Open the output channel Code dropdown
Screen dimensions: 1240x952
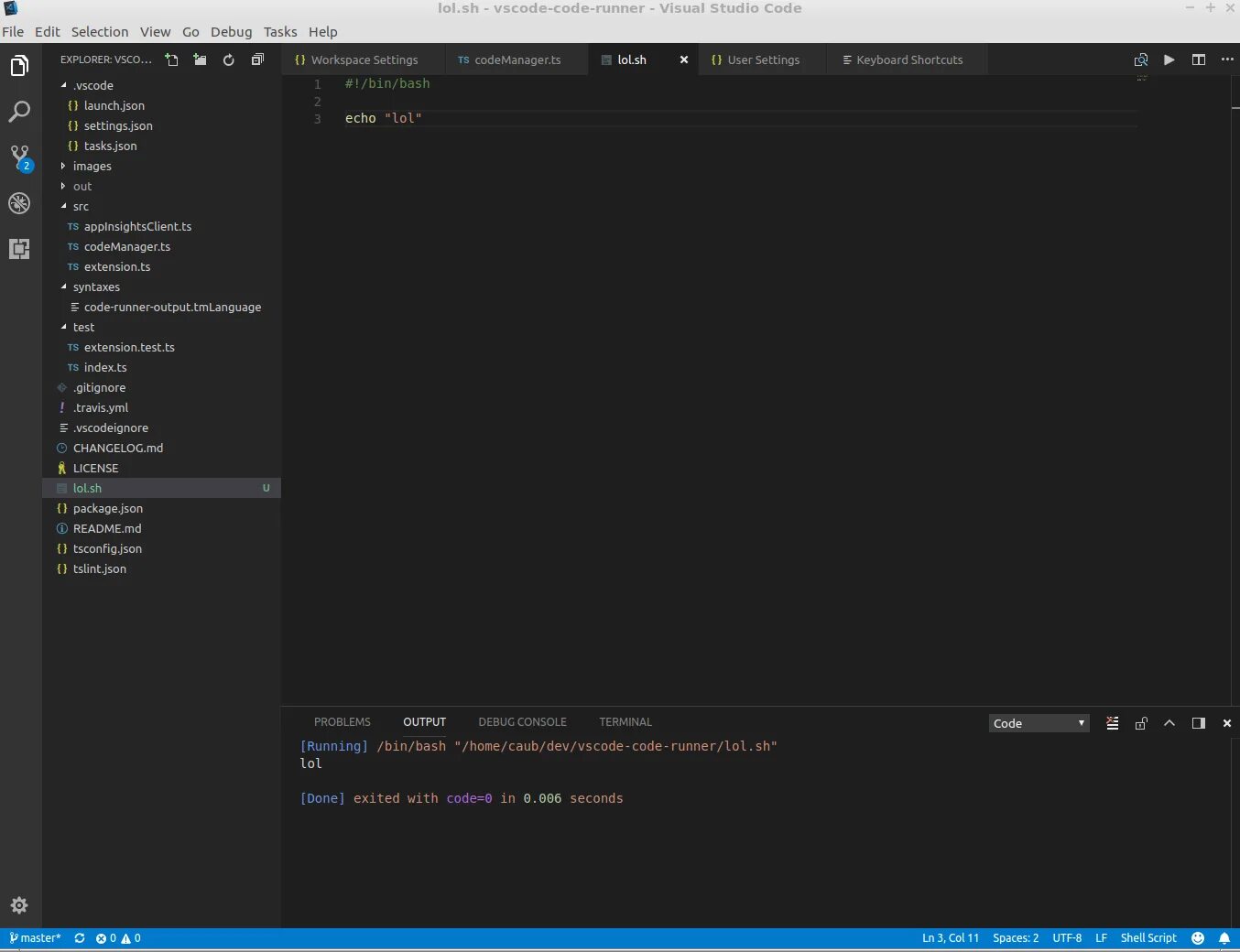click(x=1039, y=723)
